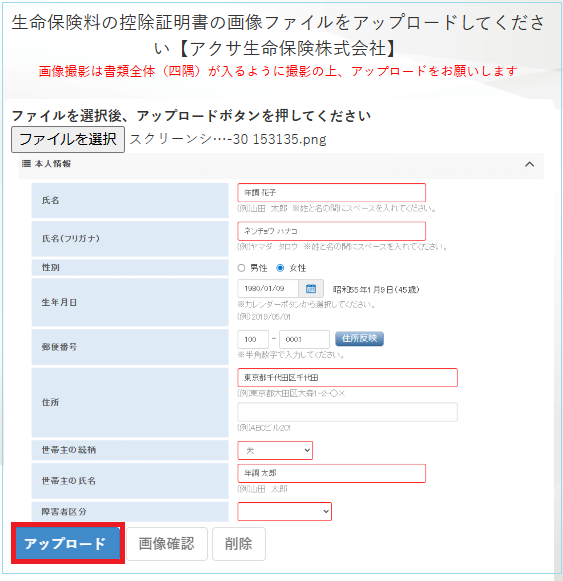Click the selected file name text
Viewport: 563px width, 581px height.
click(x=228, y=139)
